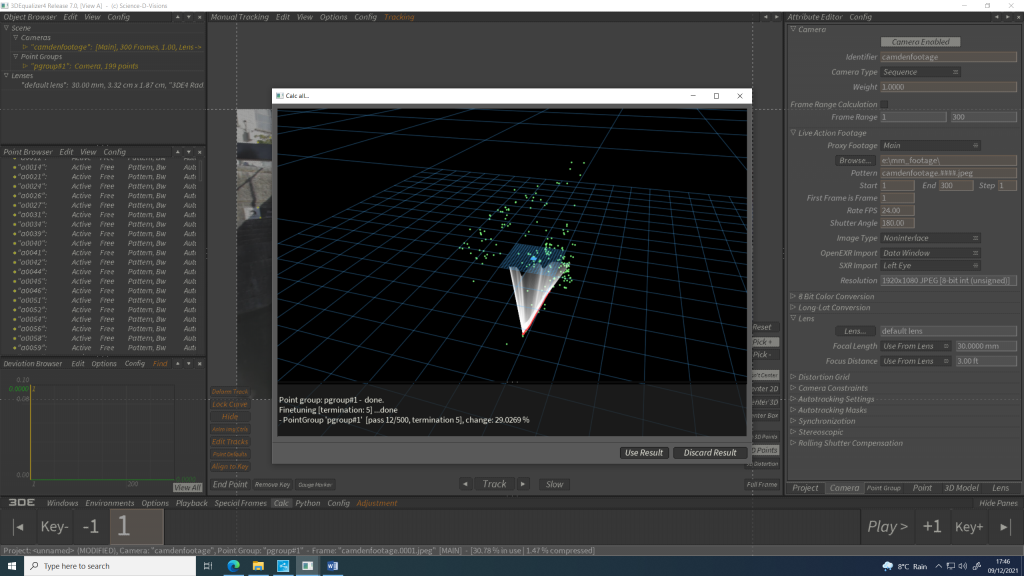
Task: Click the Rate FPS field
Action: [x=897, y=210]
